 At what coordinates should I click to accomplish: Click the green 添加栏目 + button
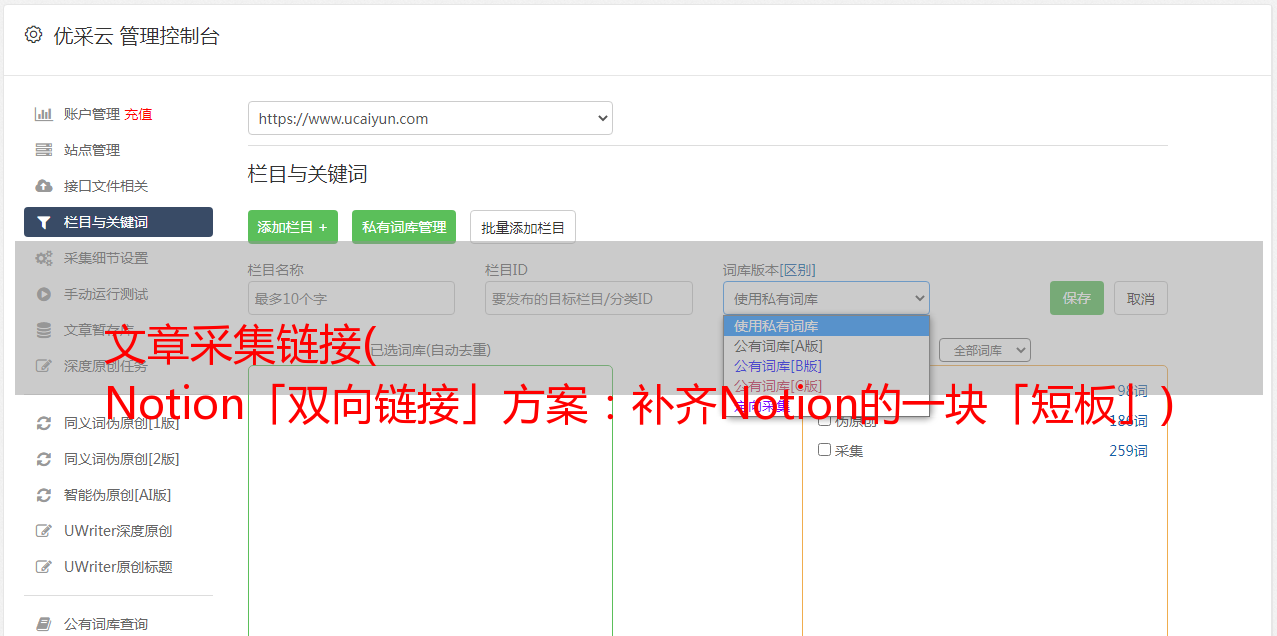tap(292, 227)
